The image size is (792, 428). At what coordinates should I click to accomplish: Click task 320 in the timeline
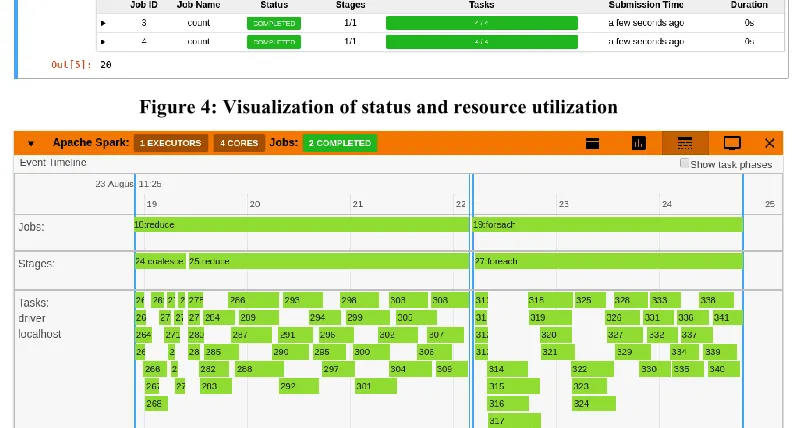[x=556, y=335]
